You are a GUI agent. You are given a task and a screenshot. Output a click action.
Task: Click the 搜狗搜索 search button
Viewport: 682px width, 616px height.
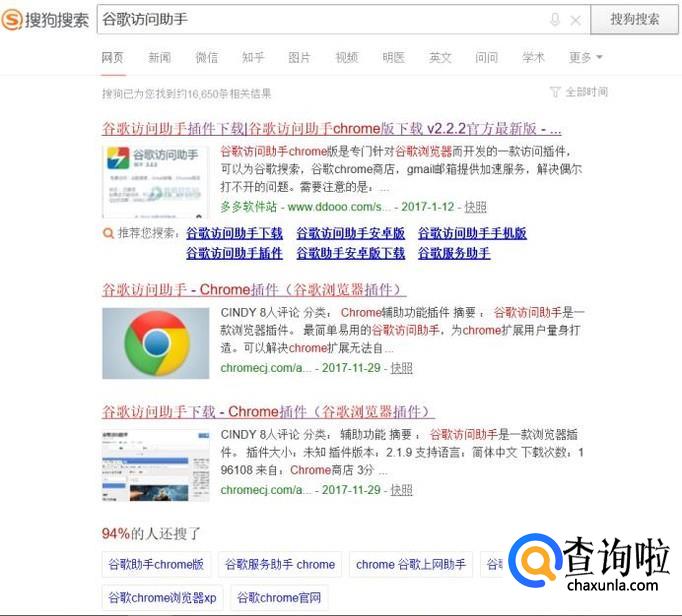tap(634, 19)
